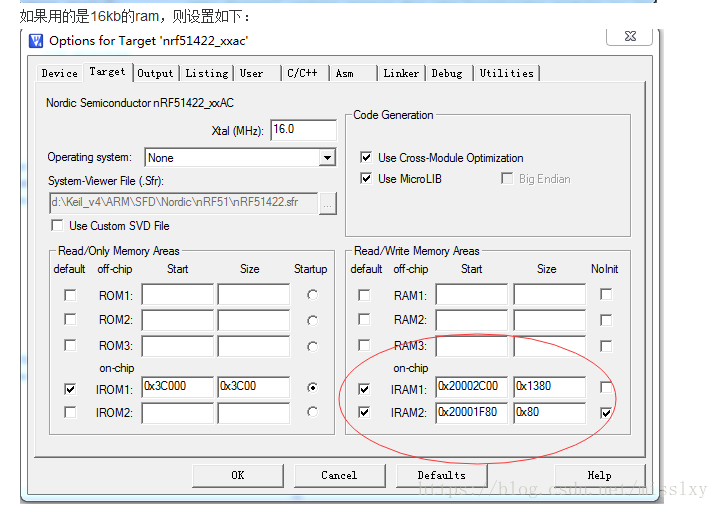Uncheck the default box for IROM1
The image size is (719, 509).
(x=70, y=389)
